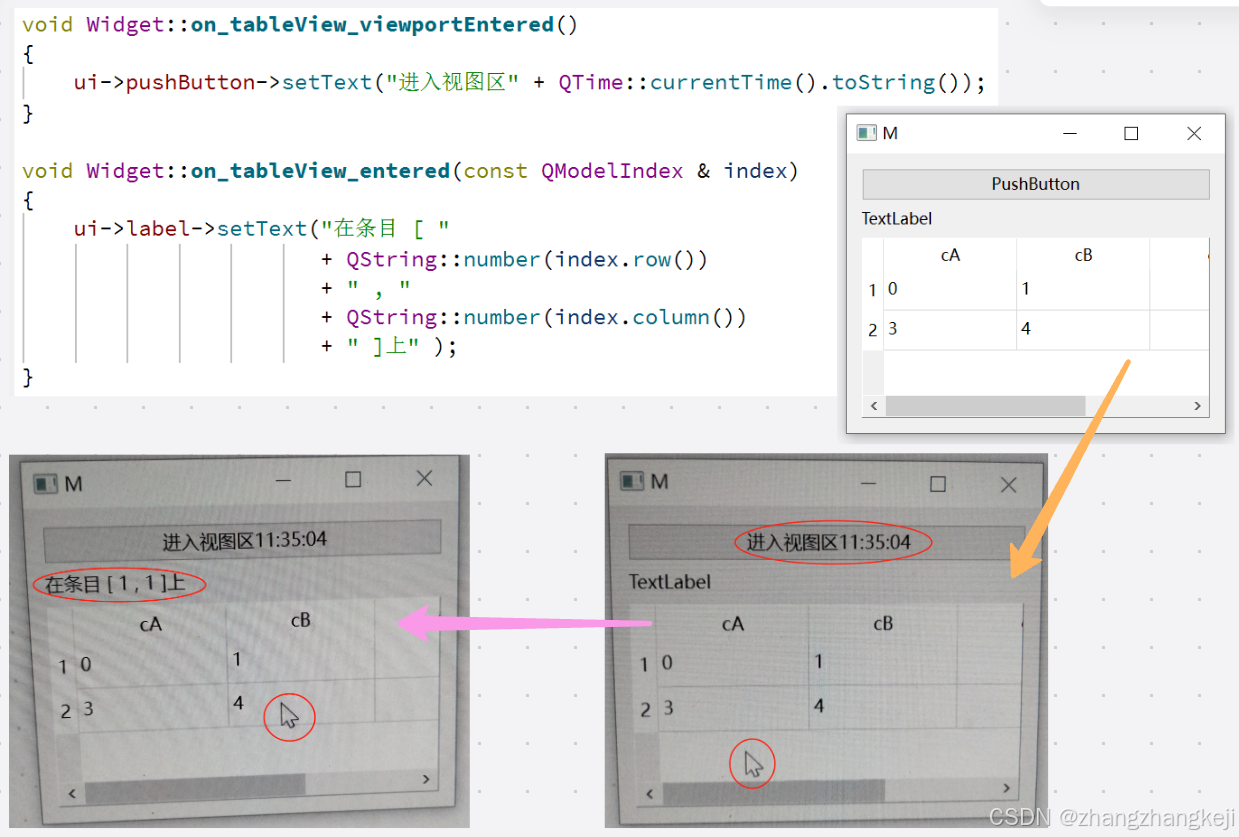
Task: Select cell 0 in the 在条目 window table
Action: tap(152, 665)
